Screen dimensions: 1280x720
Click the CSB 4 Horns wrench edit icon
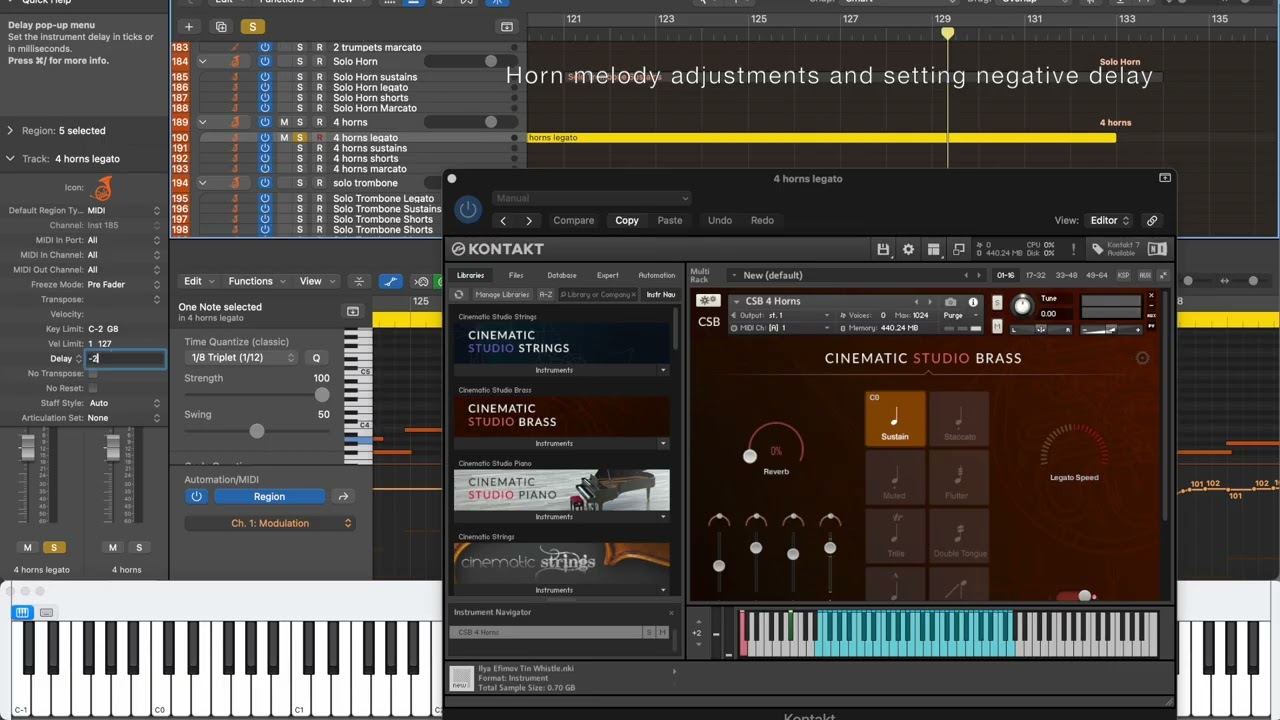(x=708, y=301)
